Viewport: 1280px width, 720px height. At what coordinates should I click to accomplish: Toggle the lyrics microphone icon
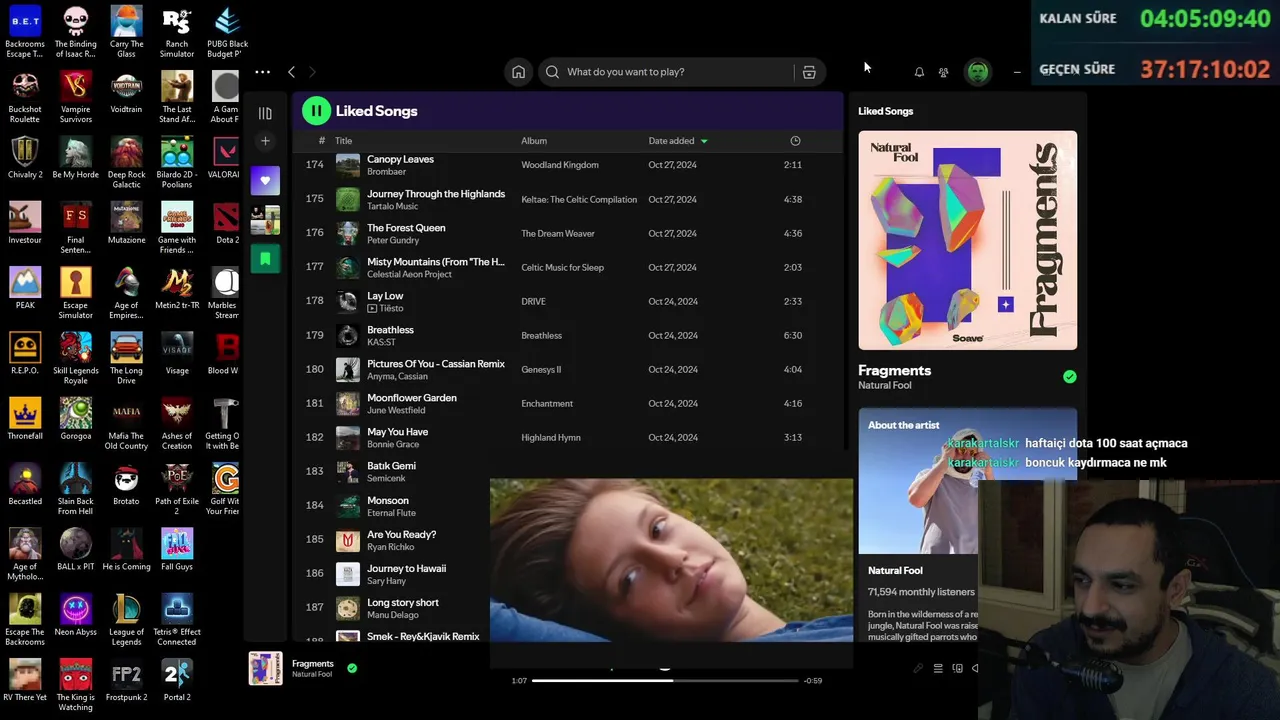918,668
